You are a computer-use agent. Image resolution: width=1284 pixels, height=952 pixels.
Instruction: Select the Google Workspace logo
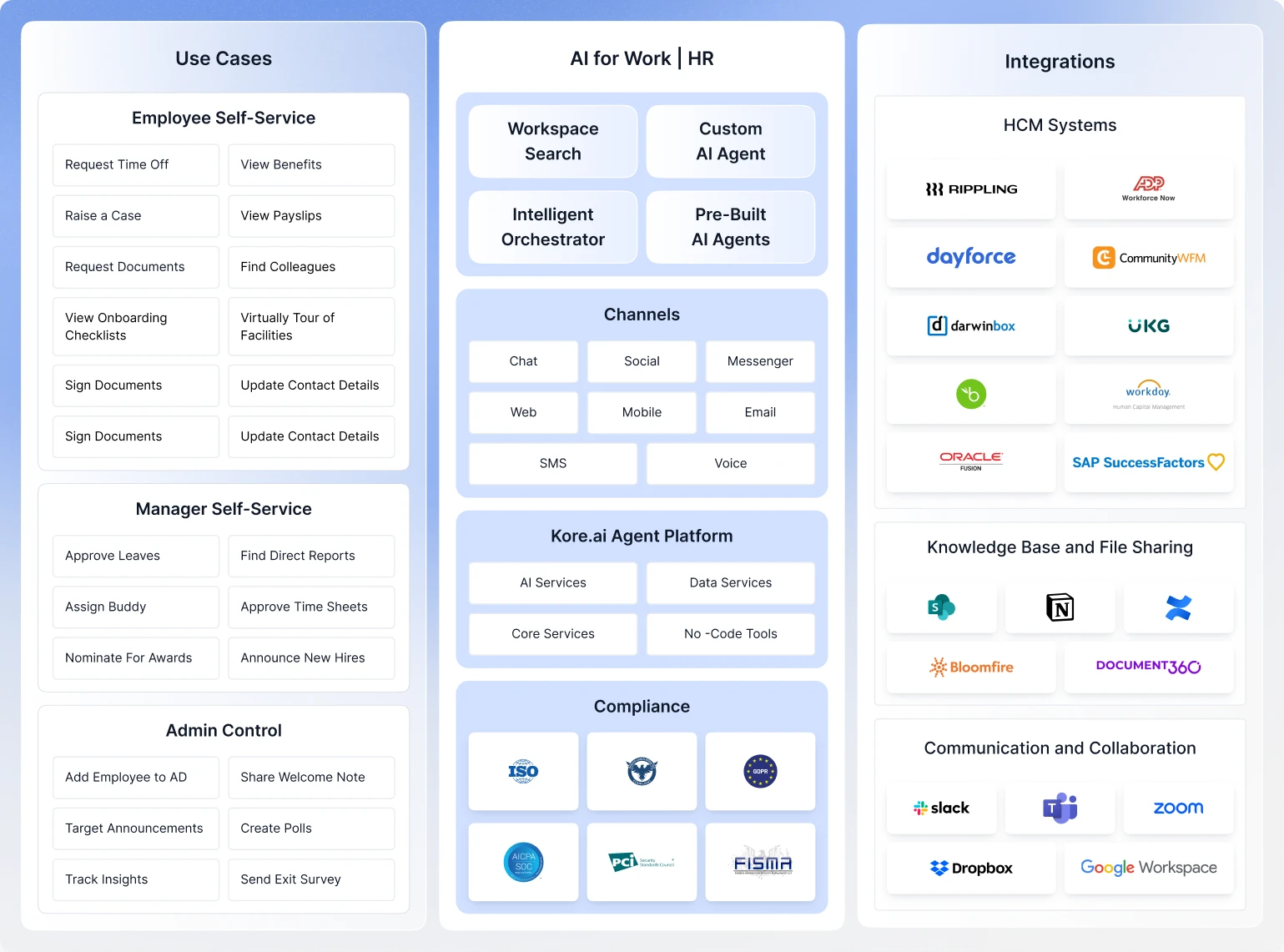coord(1149,868)
